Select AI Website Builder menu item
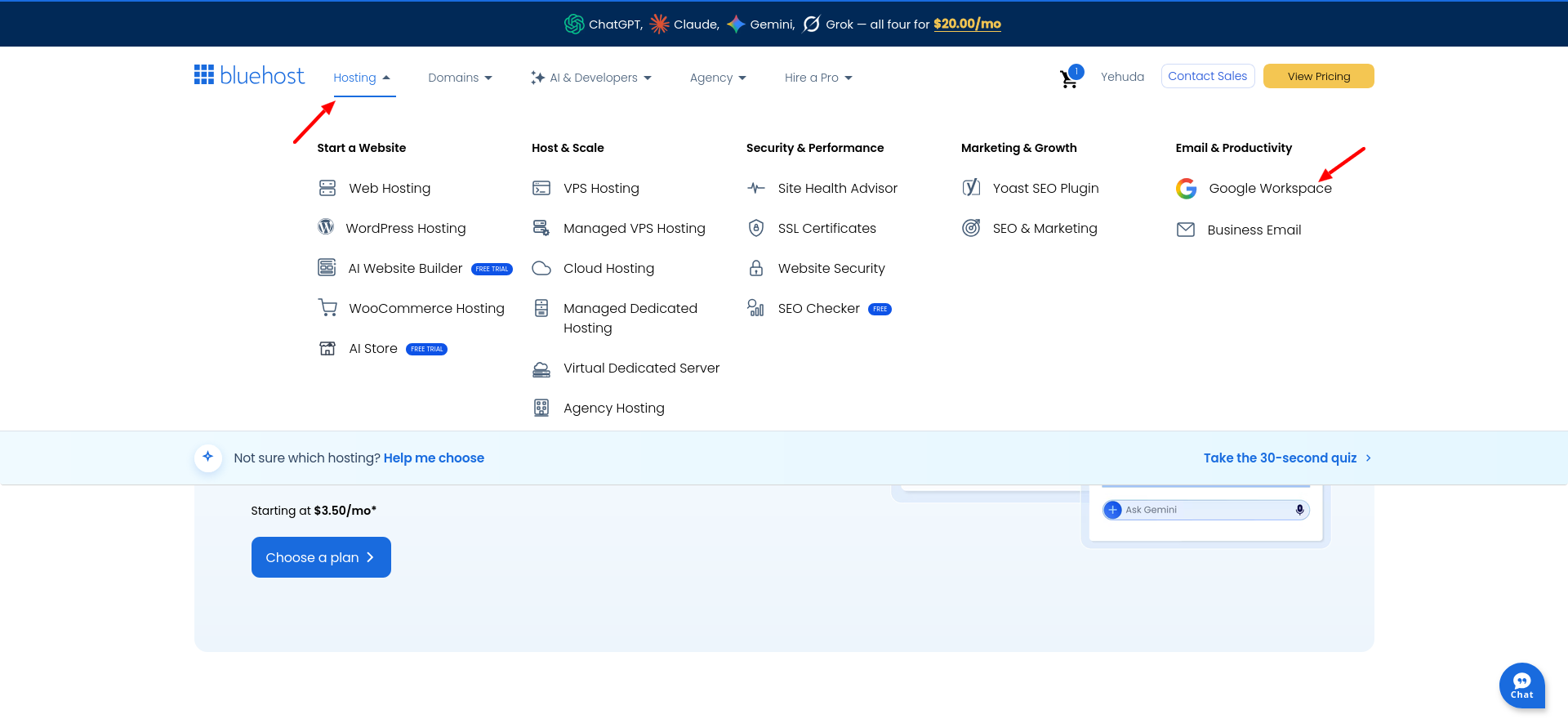Image resolution: width=1568 pixels, height=728 pixels. coord(405,268)
